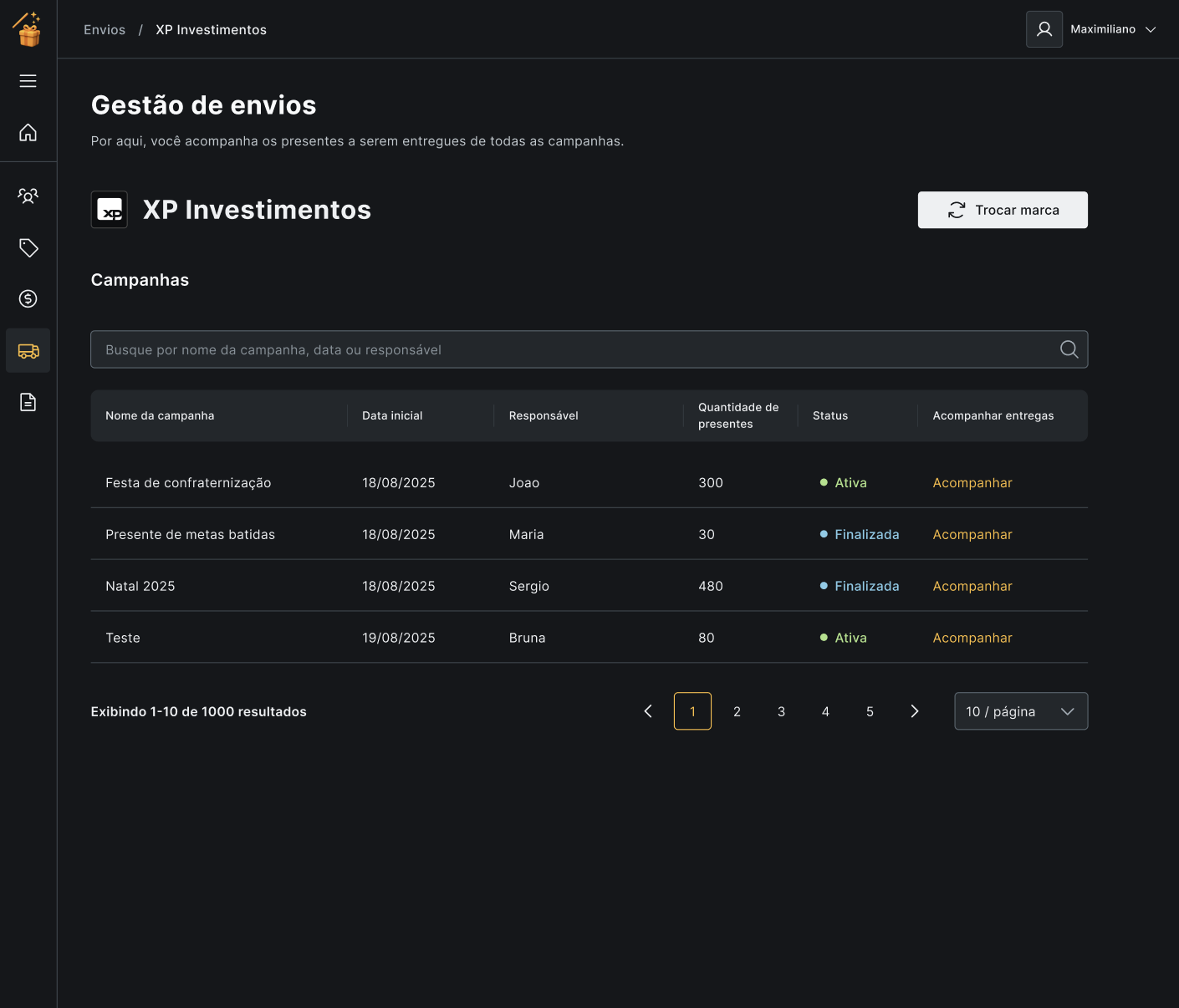Click Data inicial column header
The width and height of the screenshot is (1179, 1008).
click(392, 415)
